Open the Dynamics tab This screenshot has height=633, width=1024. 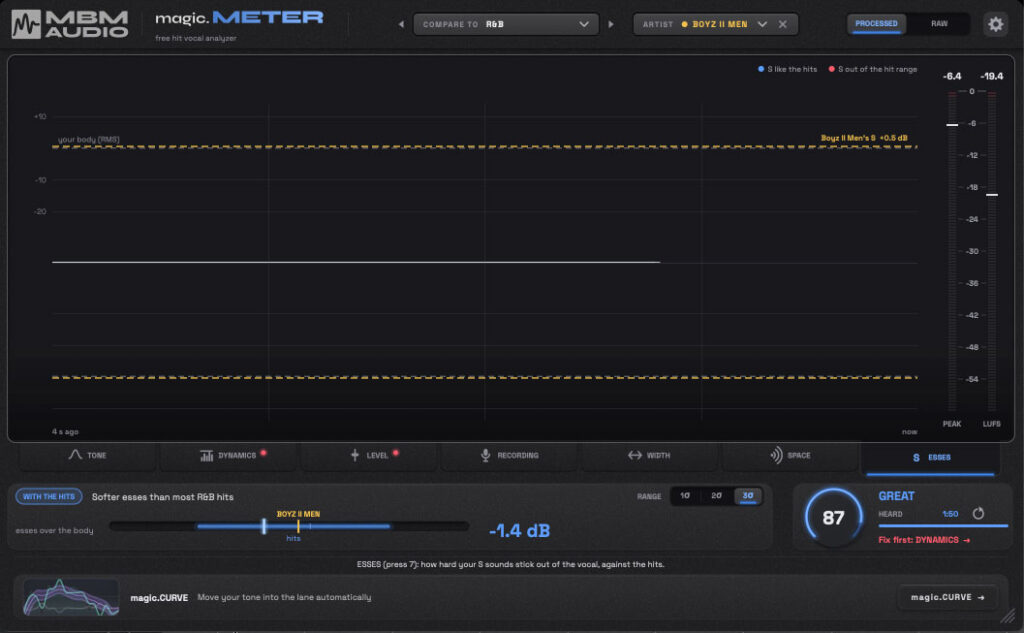[x=229, y=455]
